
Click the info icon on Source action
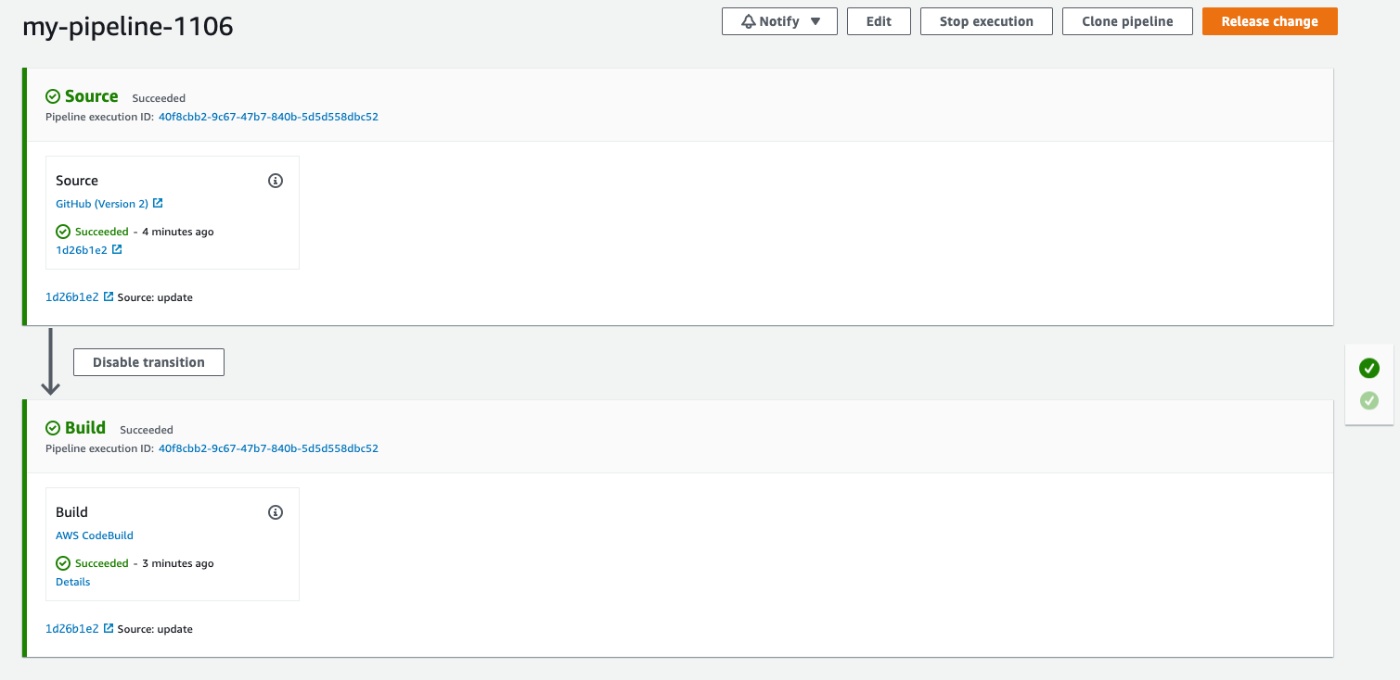coord(275,181)
